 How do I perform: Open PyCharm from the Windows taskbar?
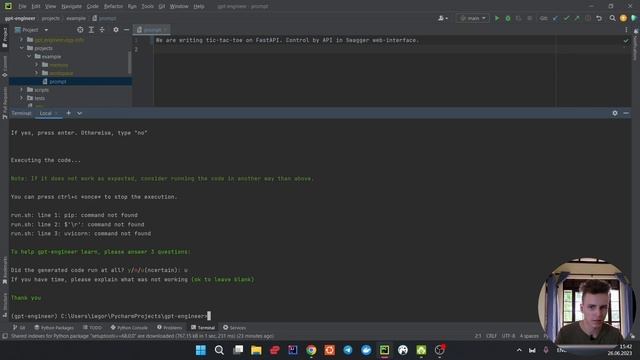(x=384, y=350)
